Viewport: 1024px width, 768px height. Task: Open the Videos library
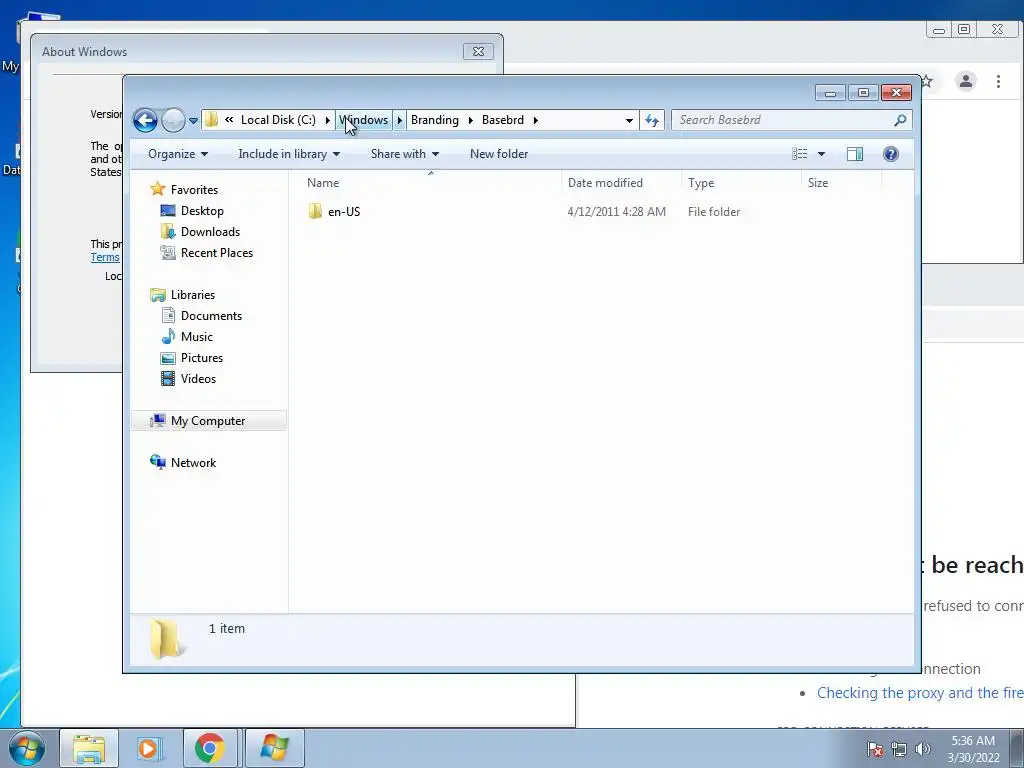click(x=198, y=379)
